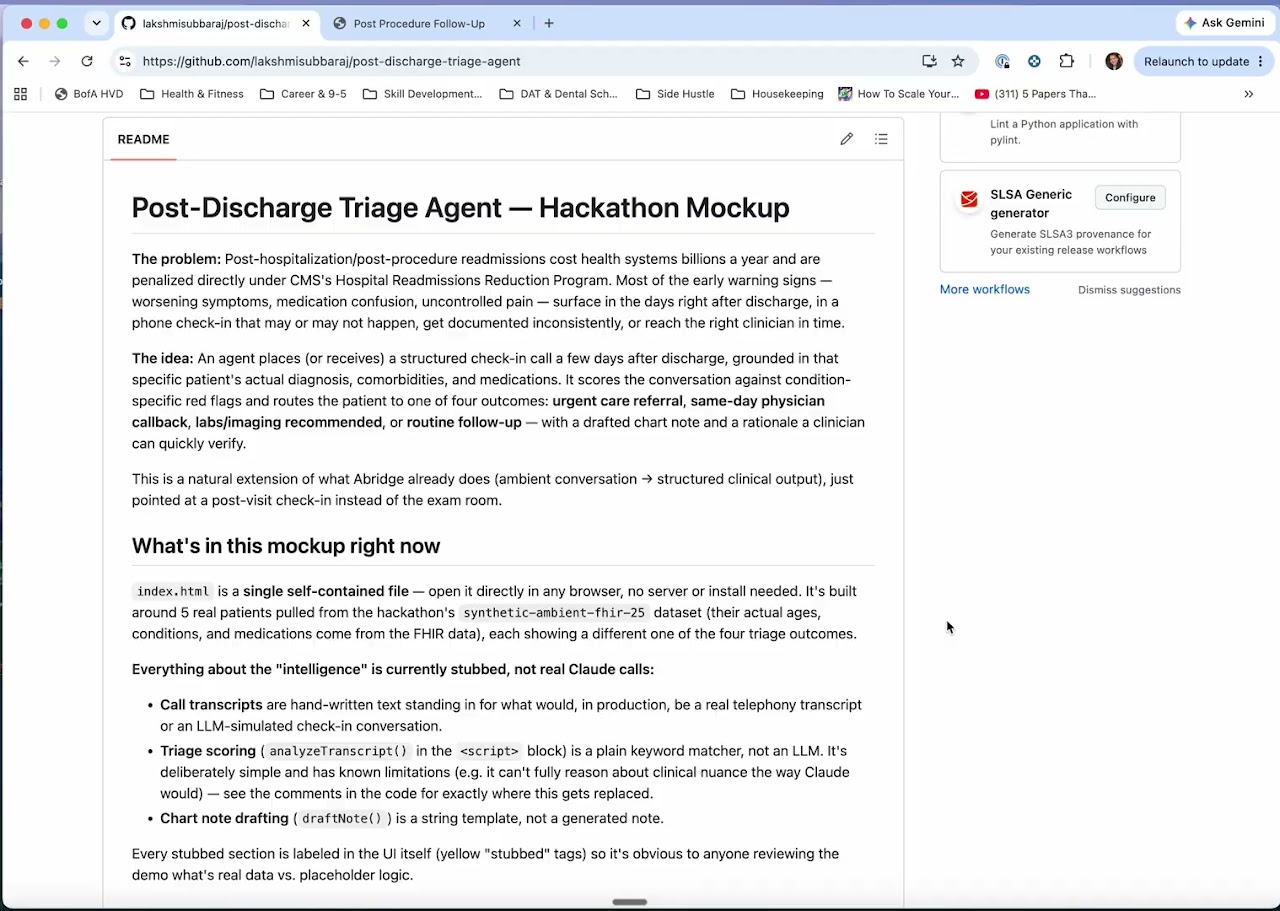This screenshot has width=1280, height=911.
Task: Click the "routine follow-up" bold text
Action: coord(464,422)
